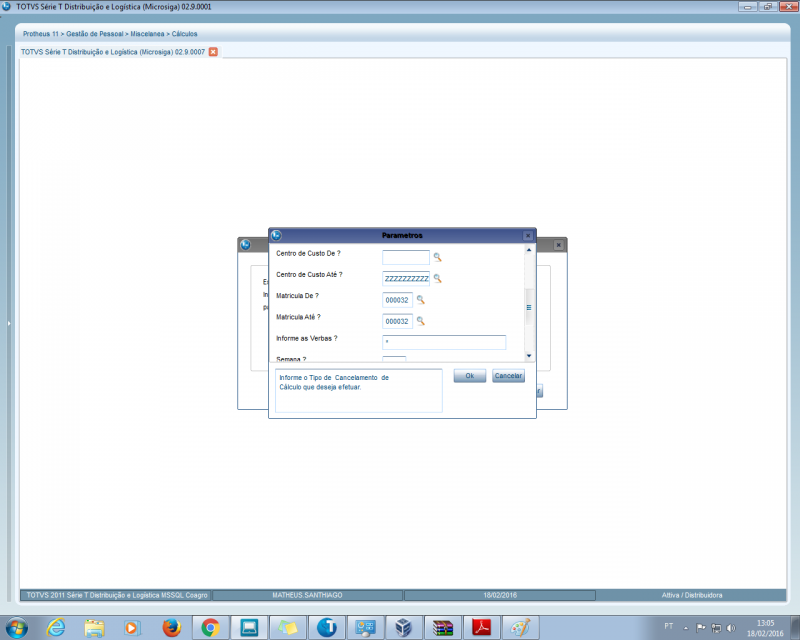Click the Matricula Até label

pos(298,317)
